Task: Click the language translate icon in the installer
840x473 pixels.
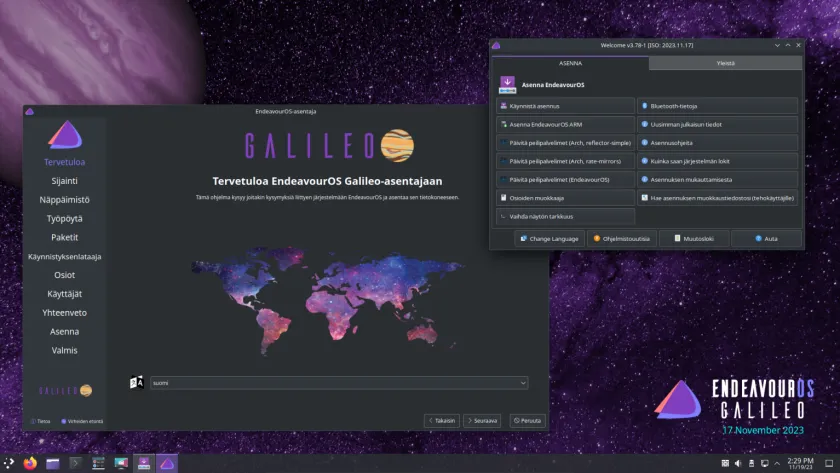Action: (137, 382)
